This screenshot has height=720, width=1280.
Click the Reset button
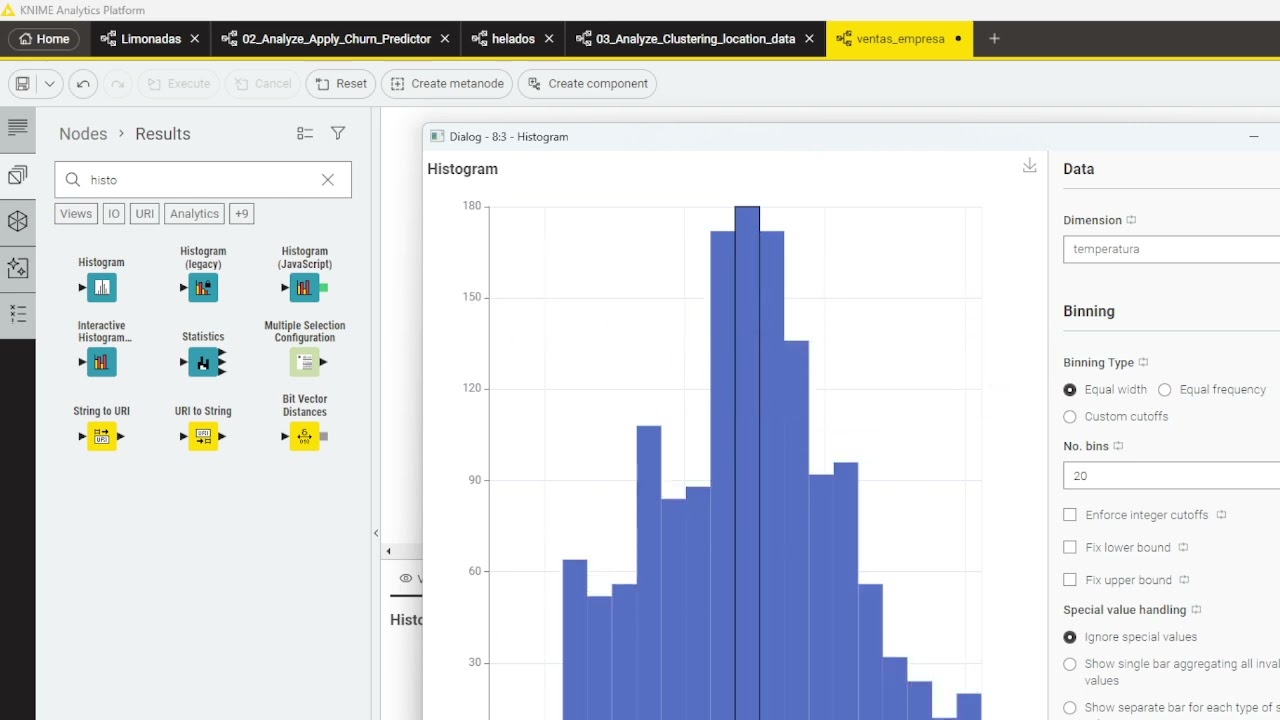coord(341,83)
